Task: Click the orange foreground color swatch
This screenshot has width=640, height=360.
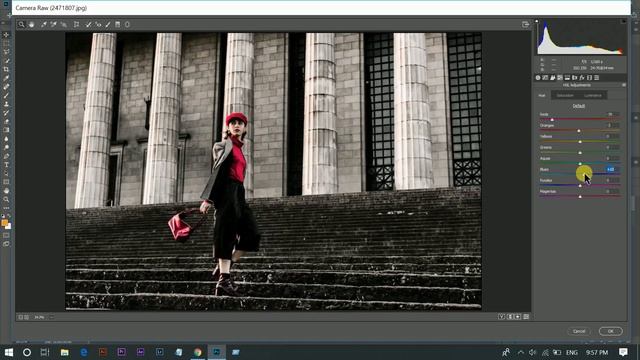Action: pyautogui.click(x=4, y=223)
